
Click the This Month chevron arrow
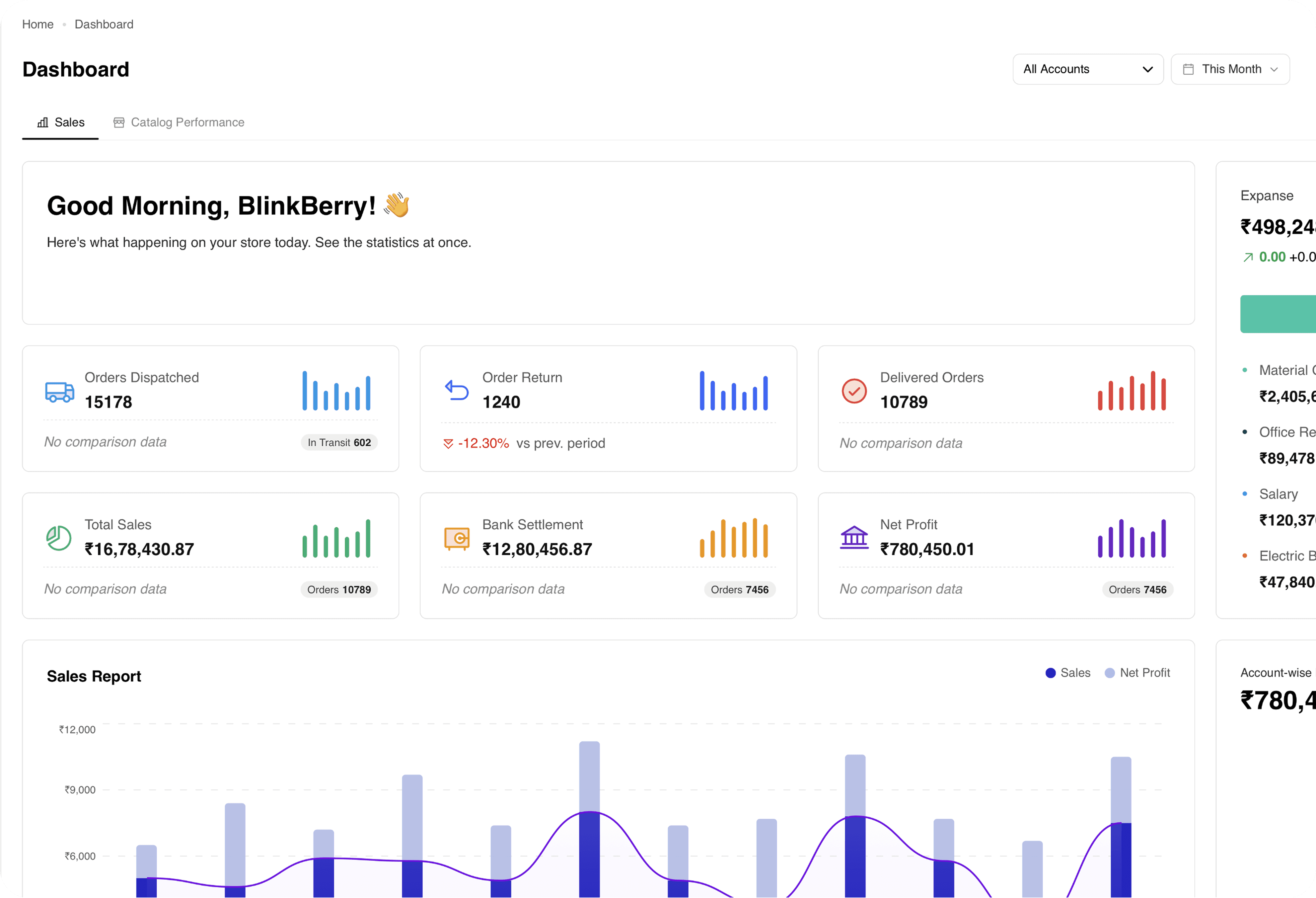coord(1274,70)
